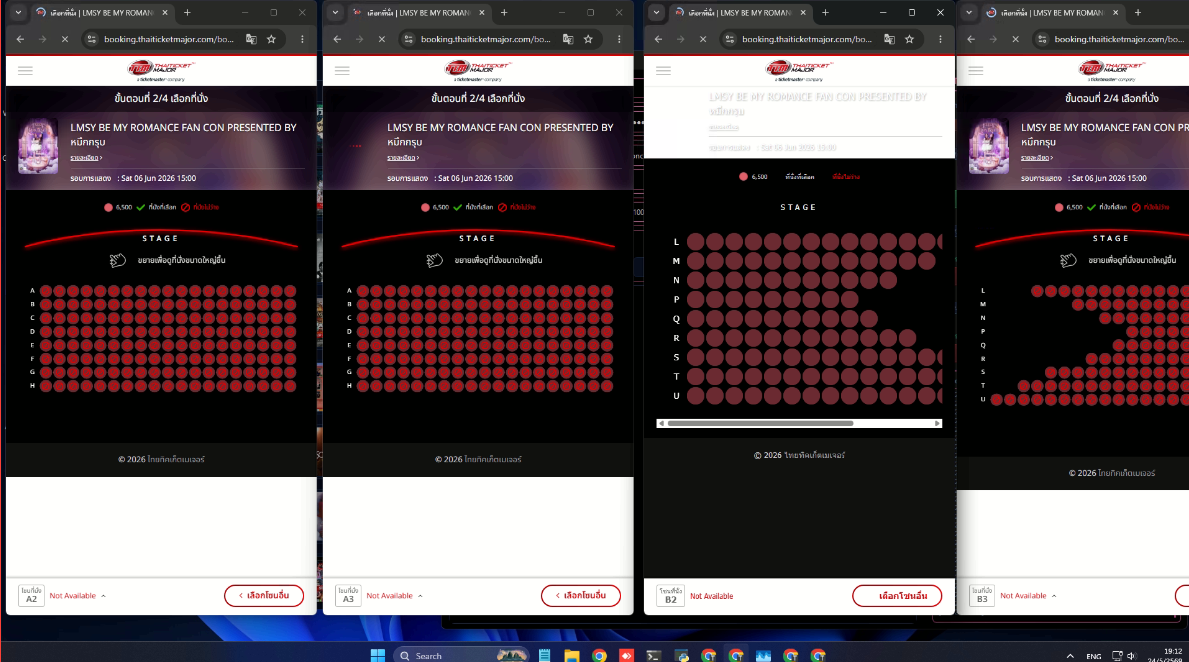Open hamburger menu in the A2 zone window
1189x662 pixels.
point(25,70)
